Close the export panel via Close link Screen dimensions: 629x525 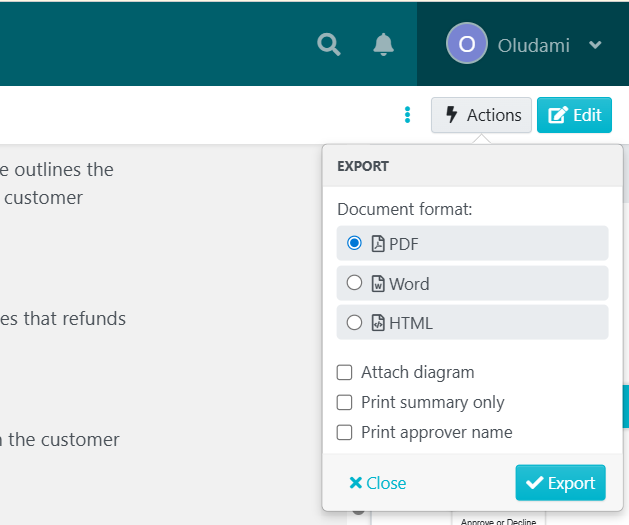pos(377,483)
